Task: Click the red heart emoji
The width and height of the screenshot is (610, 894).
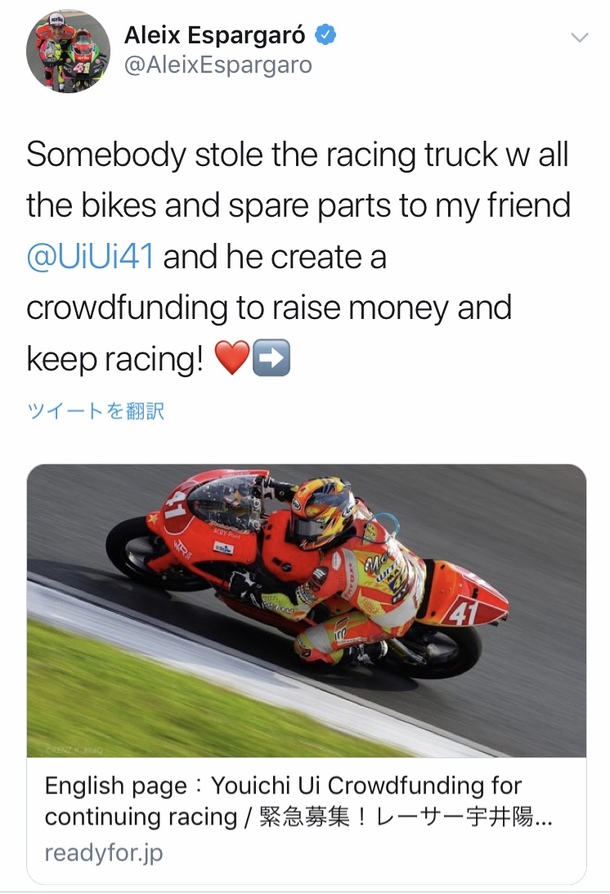Action: [x=232, y=358]
